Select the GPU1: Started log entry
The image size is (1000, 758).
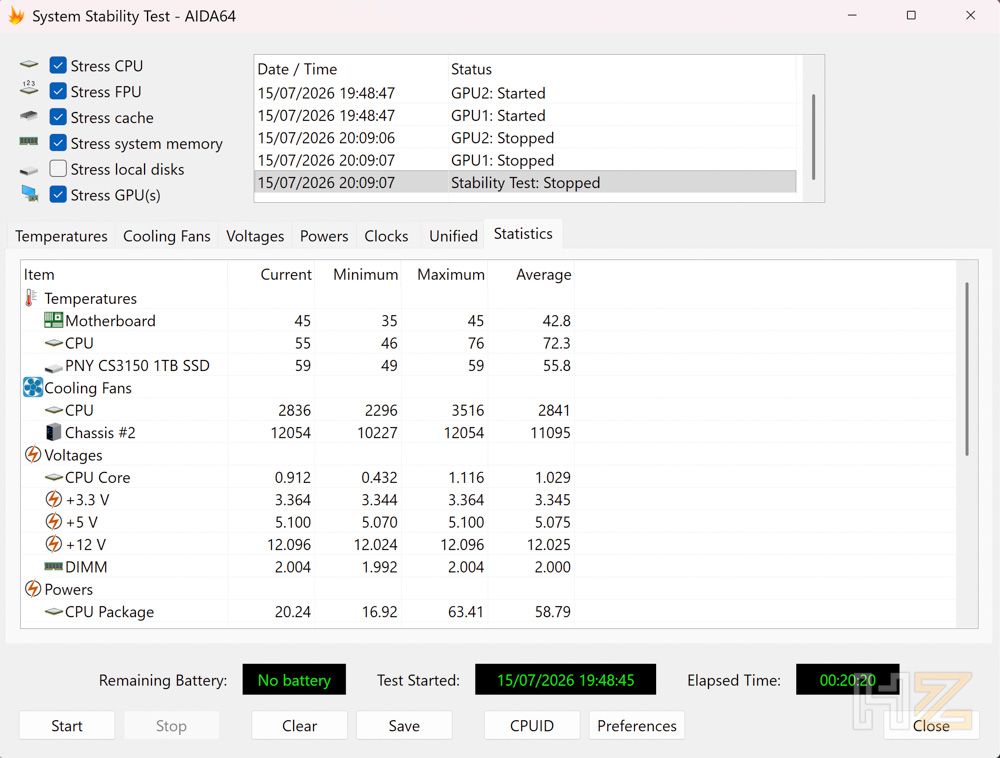(526, 115)
